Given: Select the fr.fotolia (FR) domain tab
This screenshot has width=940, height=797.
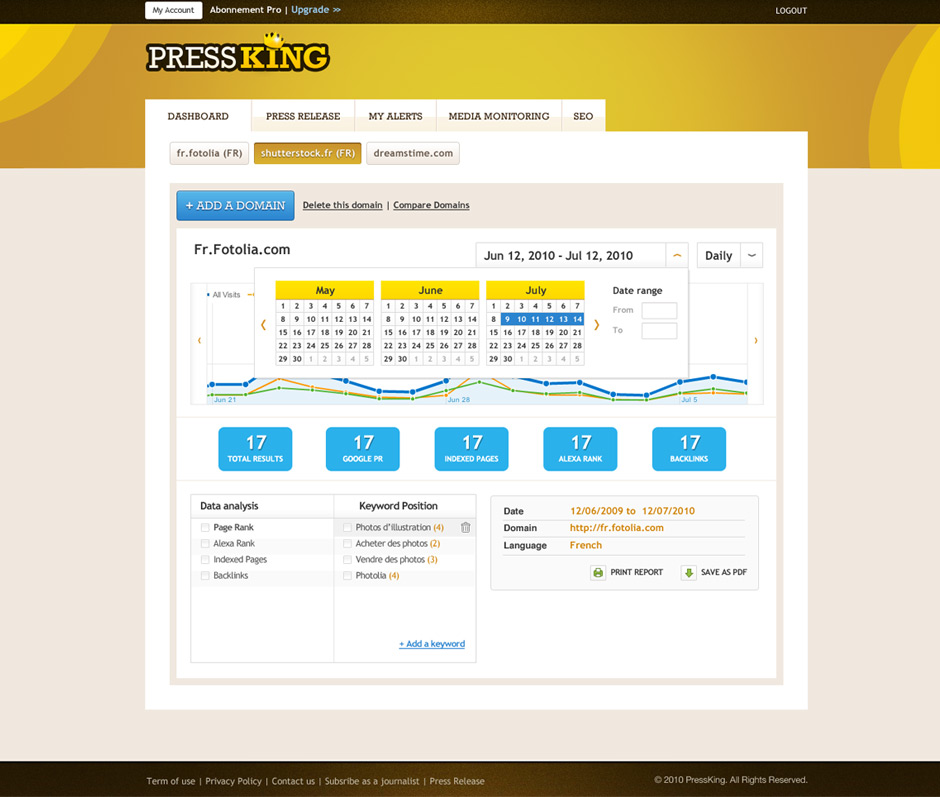Looking at the screenshot, I should pos(209,154).
